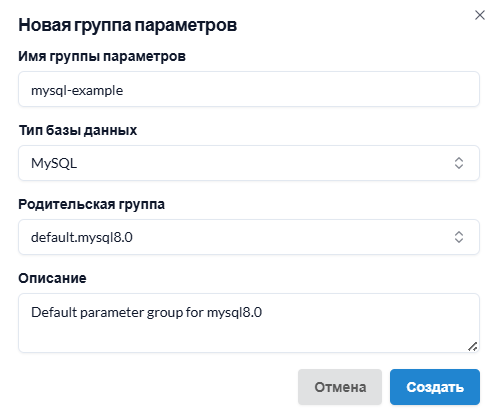Close the Новая группа параметров dialog
Viewport: 493px width, 416px height.
[480, 15]
